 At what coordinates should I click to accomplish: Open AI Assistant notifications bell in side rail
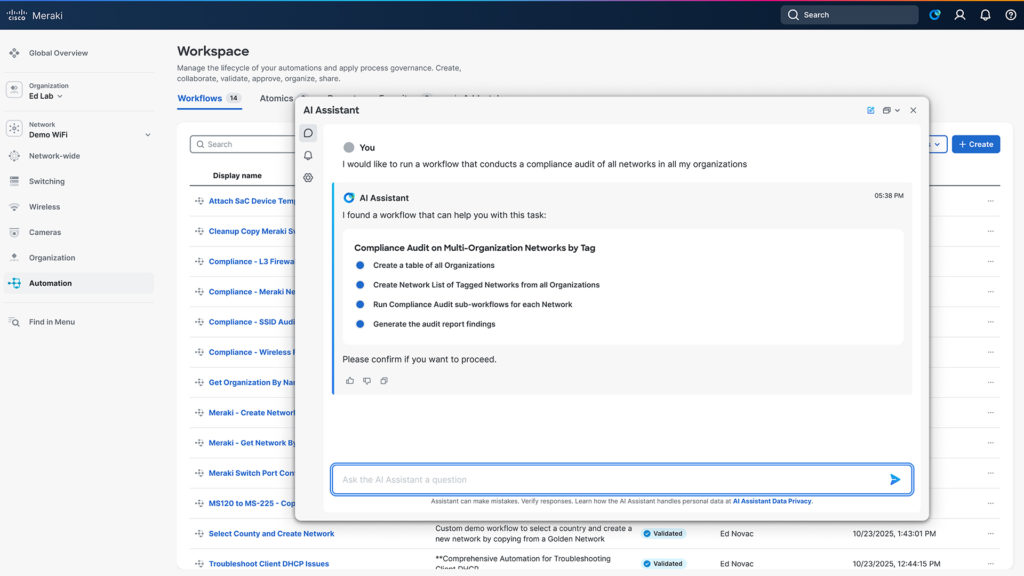[308, 155]
